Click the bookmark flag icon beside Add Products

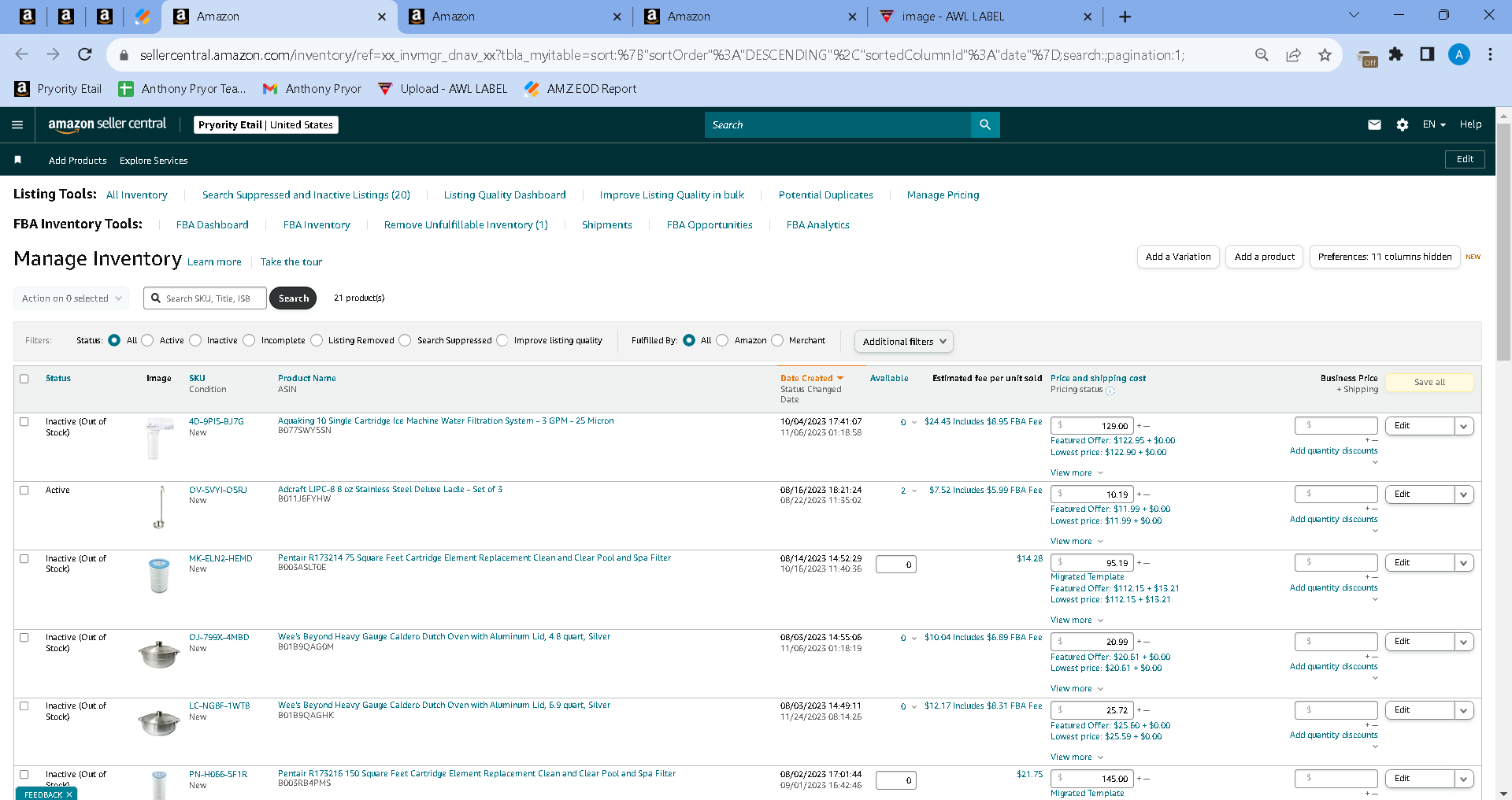(17, 160)
